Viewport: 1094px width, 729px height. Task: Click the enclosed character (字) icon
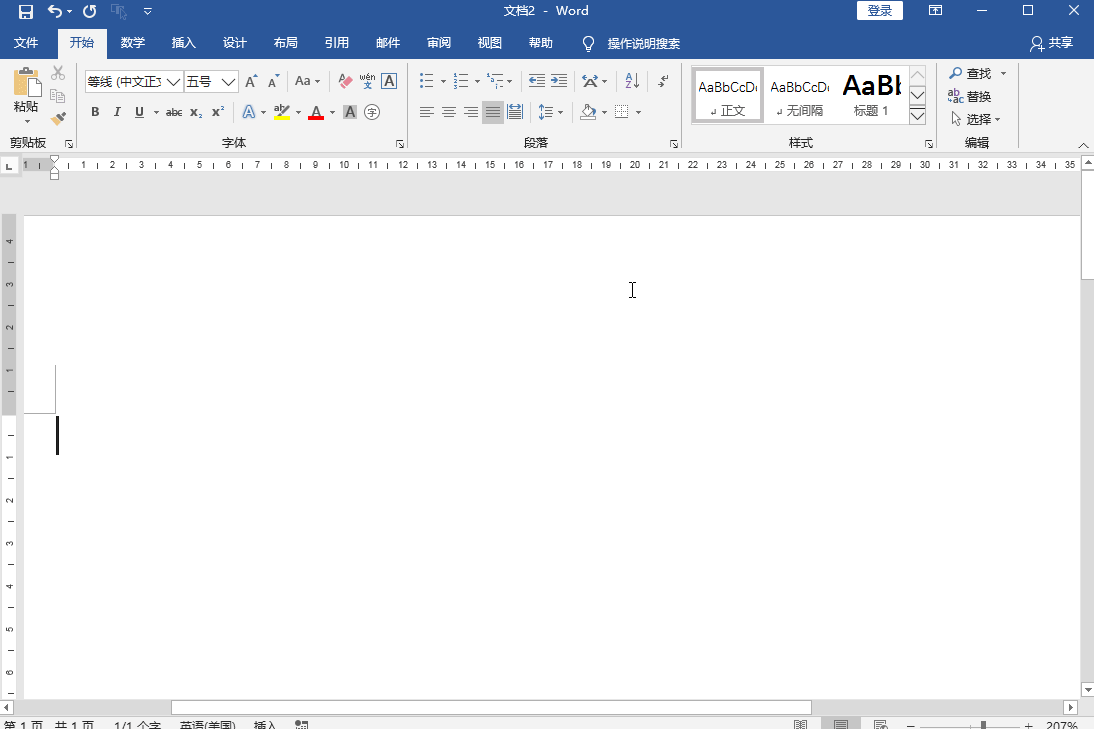tap(372, 112)
